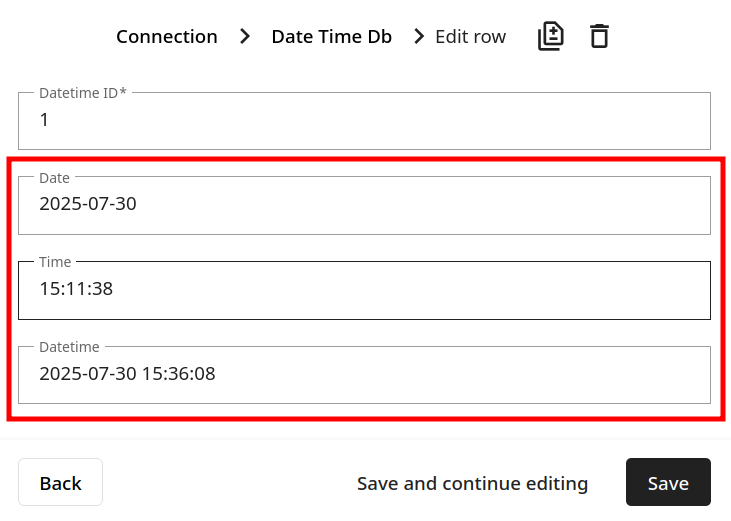Click the chevron after Connection breadcrumb
Image resolution: width=731 pixels, height=521 pixels.
pos(245,36)
